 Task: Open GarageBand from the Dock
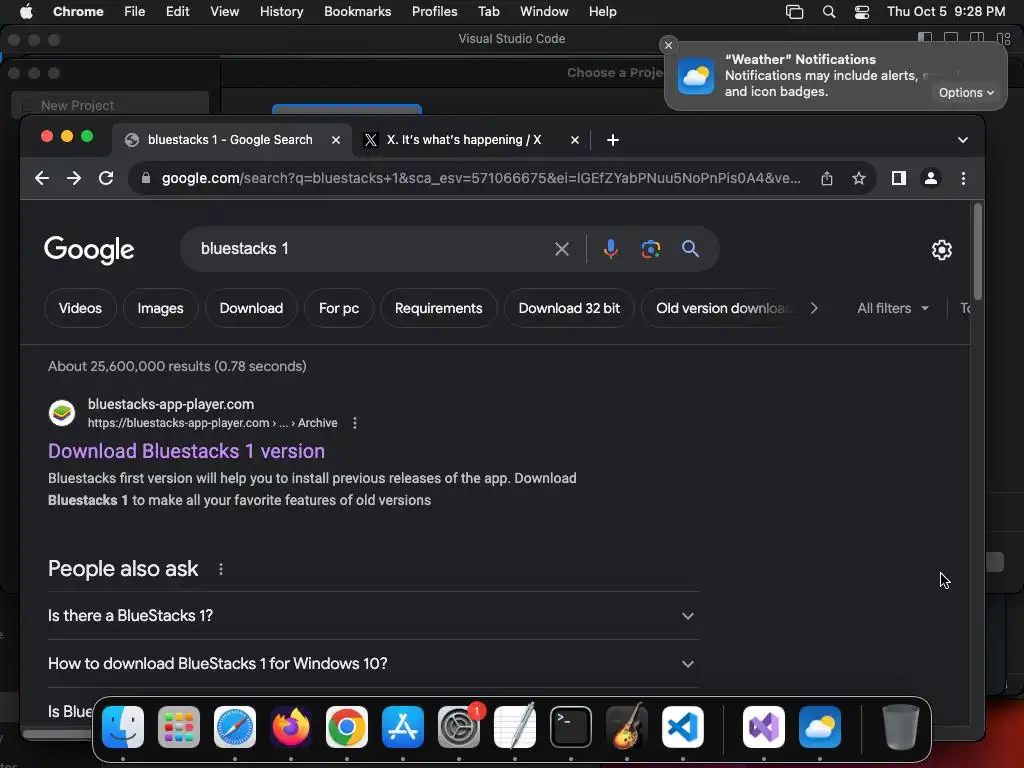coord(627,727)
